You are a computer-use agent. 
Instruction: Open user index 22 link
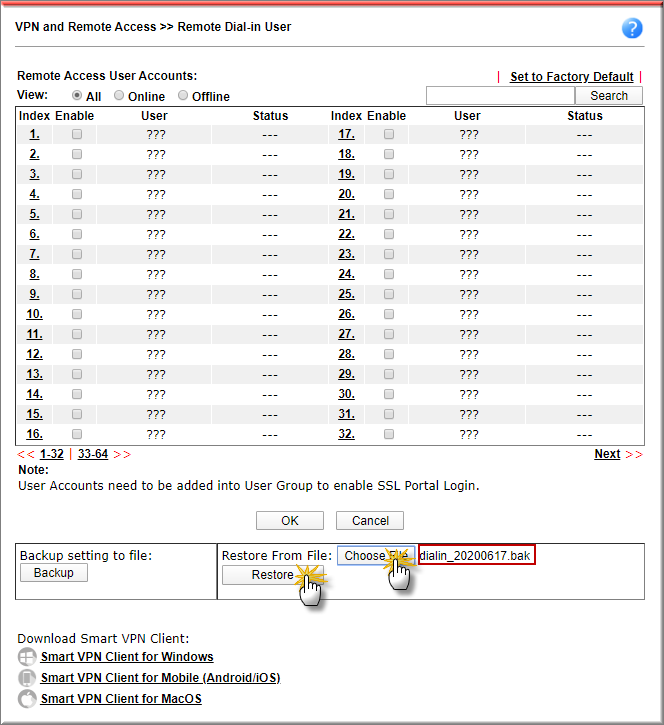pyautogui.click(x=346, y=234)
